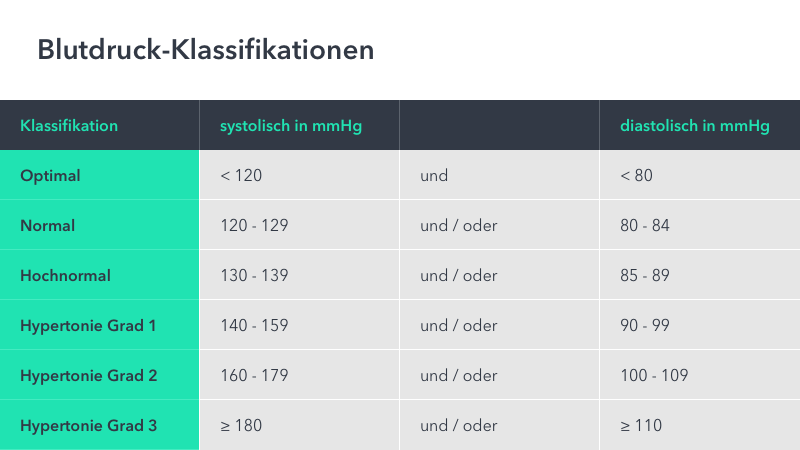Select the Normal row label
Viewport: 800px width, 450px height.
47,226
